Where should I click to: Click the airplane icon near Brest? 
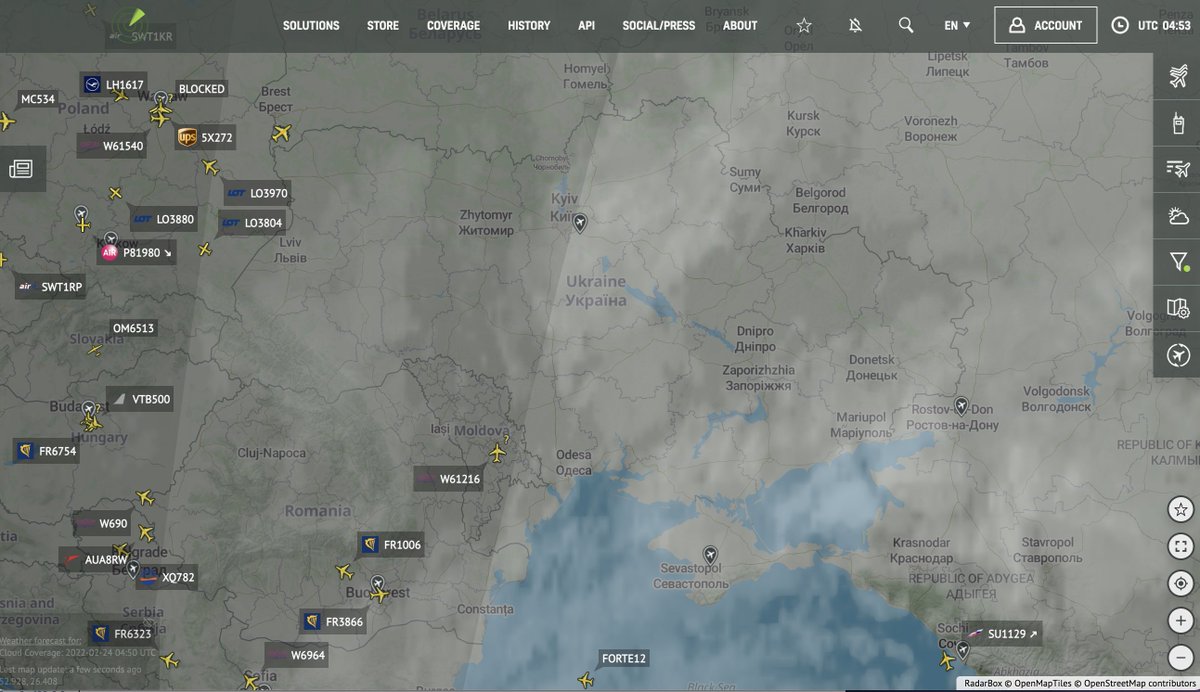[282, 132]
